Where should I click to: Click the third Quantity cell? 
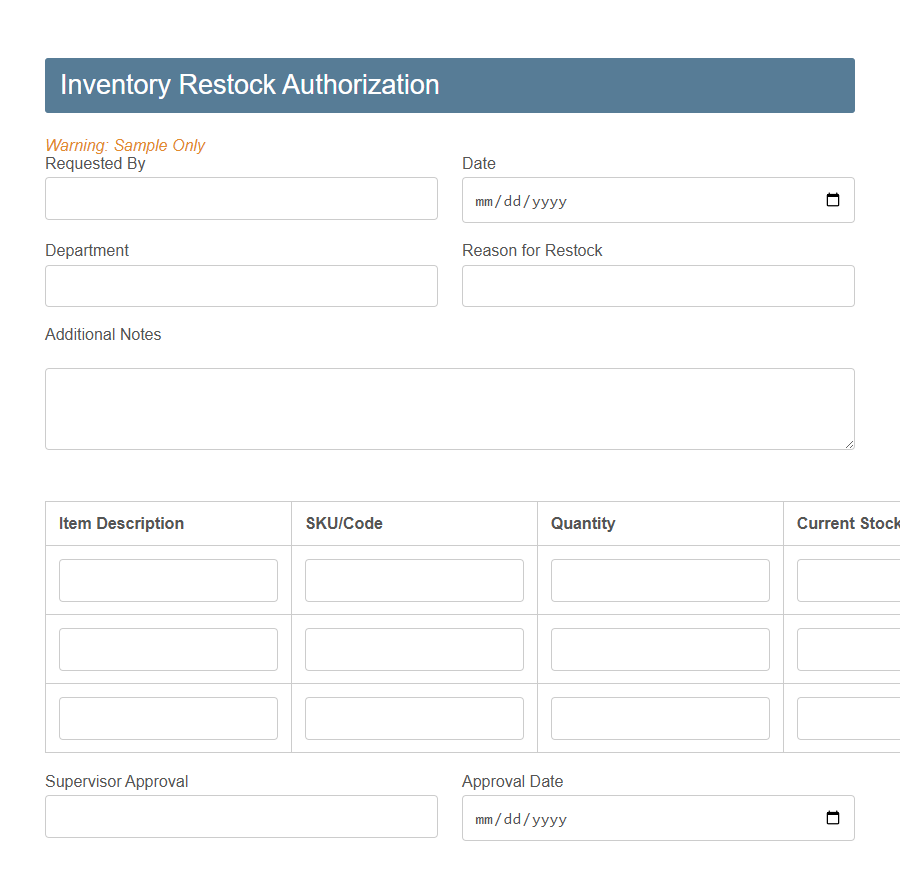point(659,718)
